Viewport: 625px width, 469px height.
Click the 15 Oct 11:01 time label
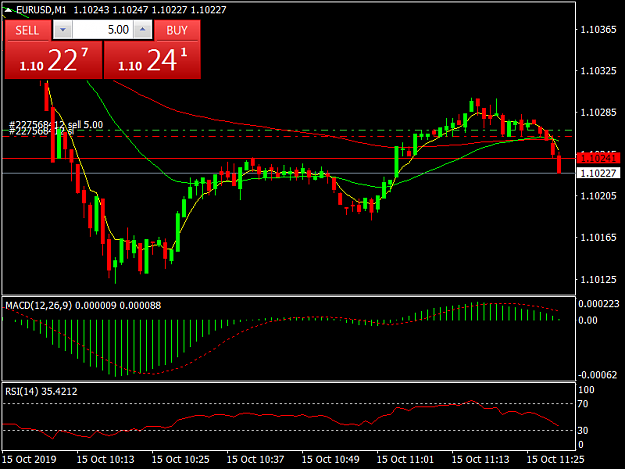405,459
